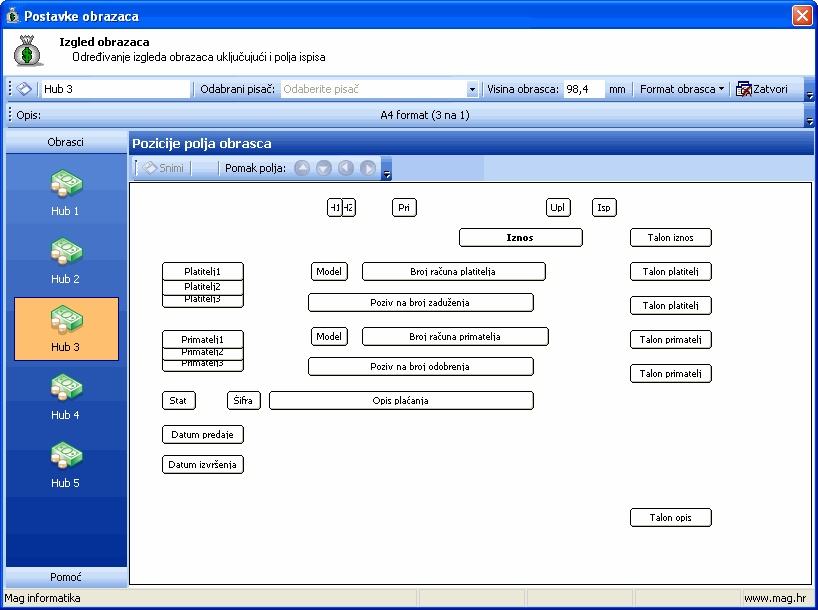
Task: Select the Model box beside Broj računa platitelja
Action: pos(329,271)
